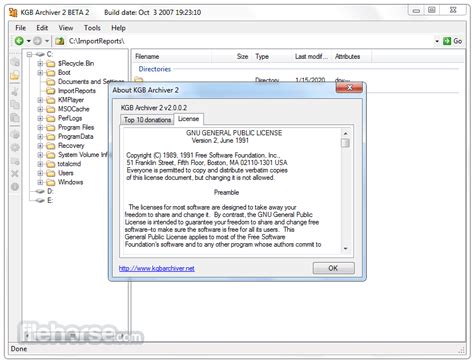
Task: Click the open folder icon in left toolbar
Action: click(15, 75)
